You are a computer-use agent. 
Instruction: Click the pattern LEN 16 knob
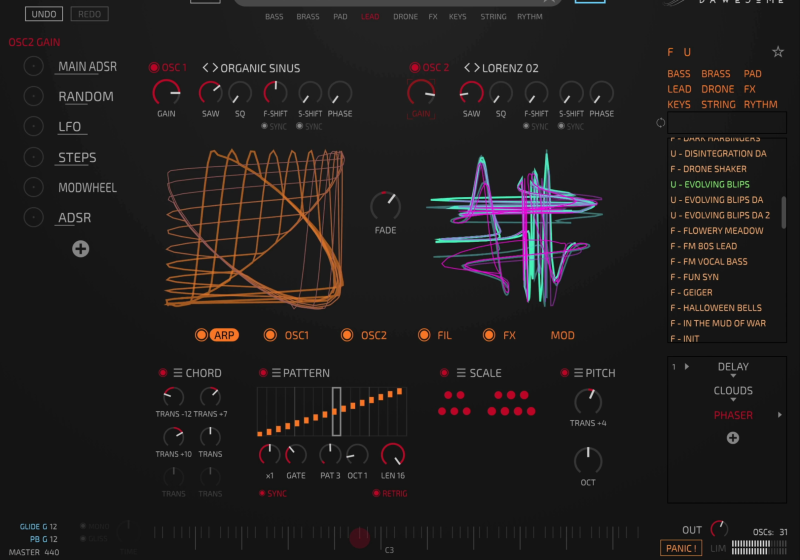pos(392,454)
